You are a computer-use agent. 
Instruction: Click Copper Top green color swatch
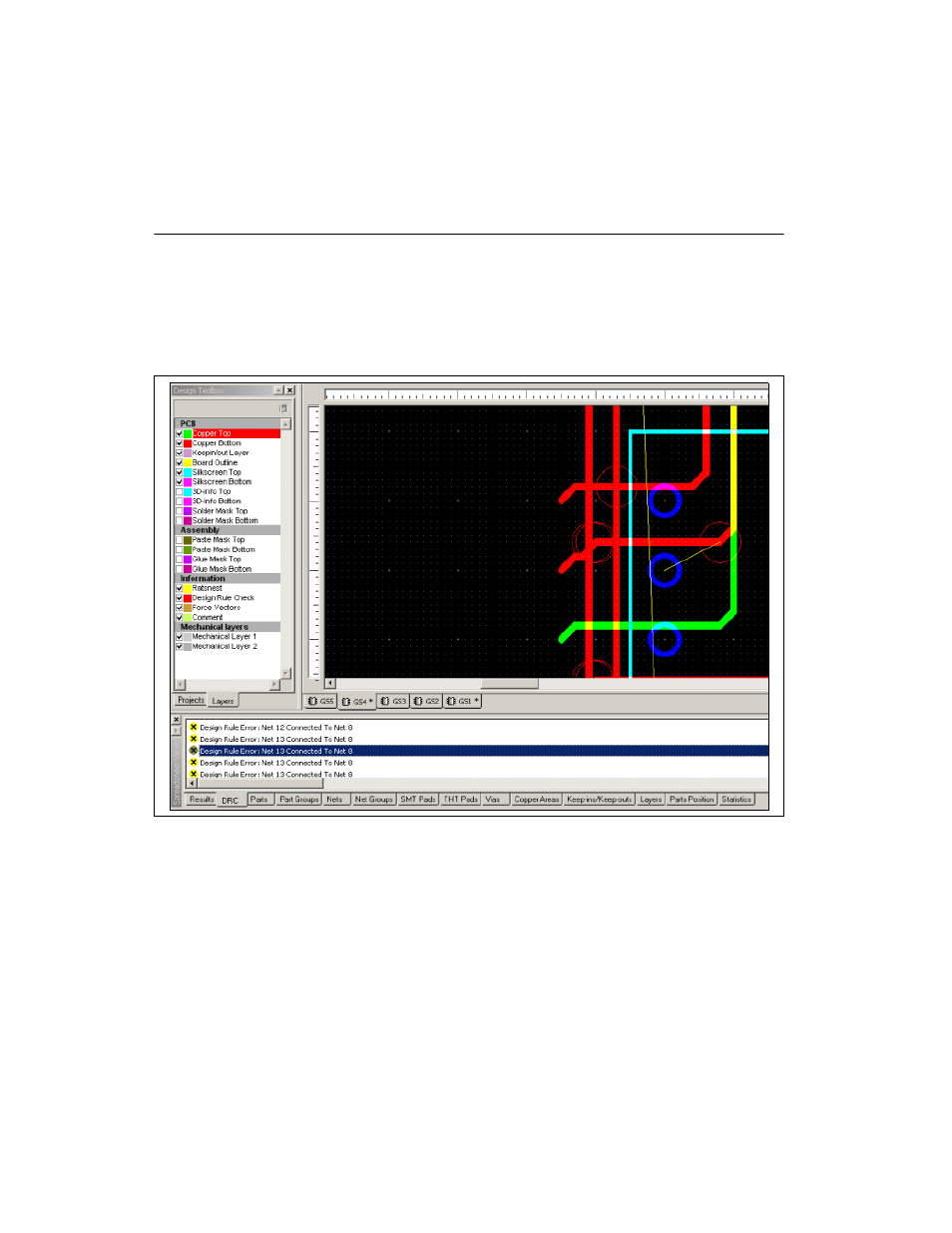pyautogui.click(x=188, y=433)
